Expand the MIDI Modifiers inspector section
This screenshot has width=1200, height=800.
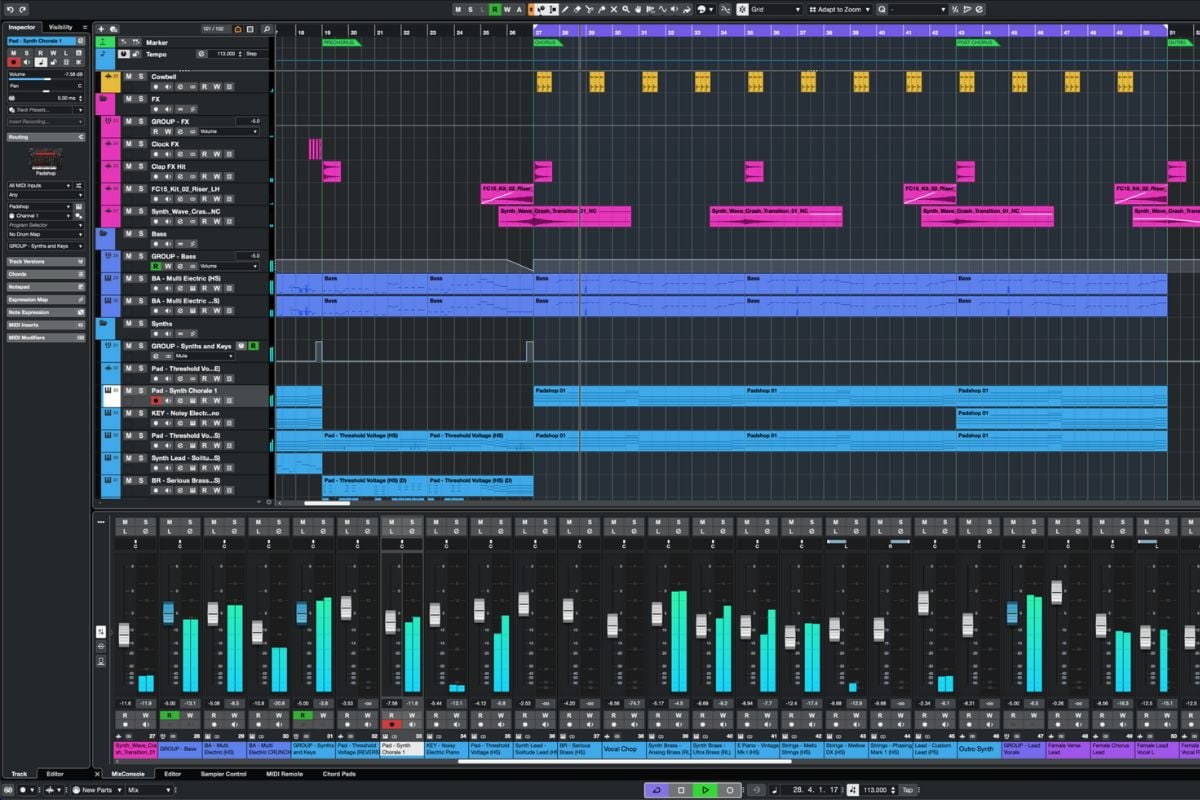point(46,337)
